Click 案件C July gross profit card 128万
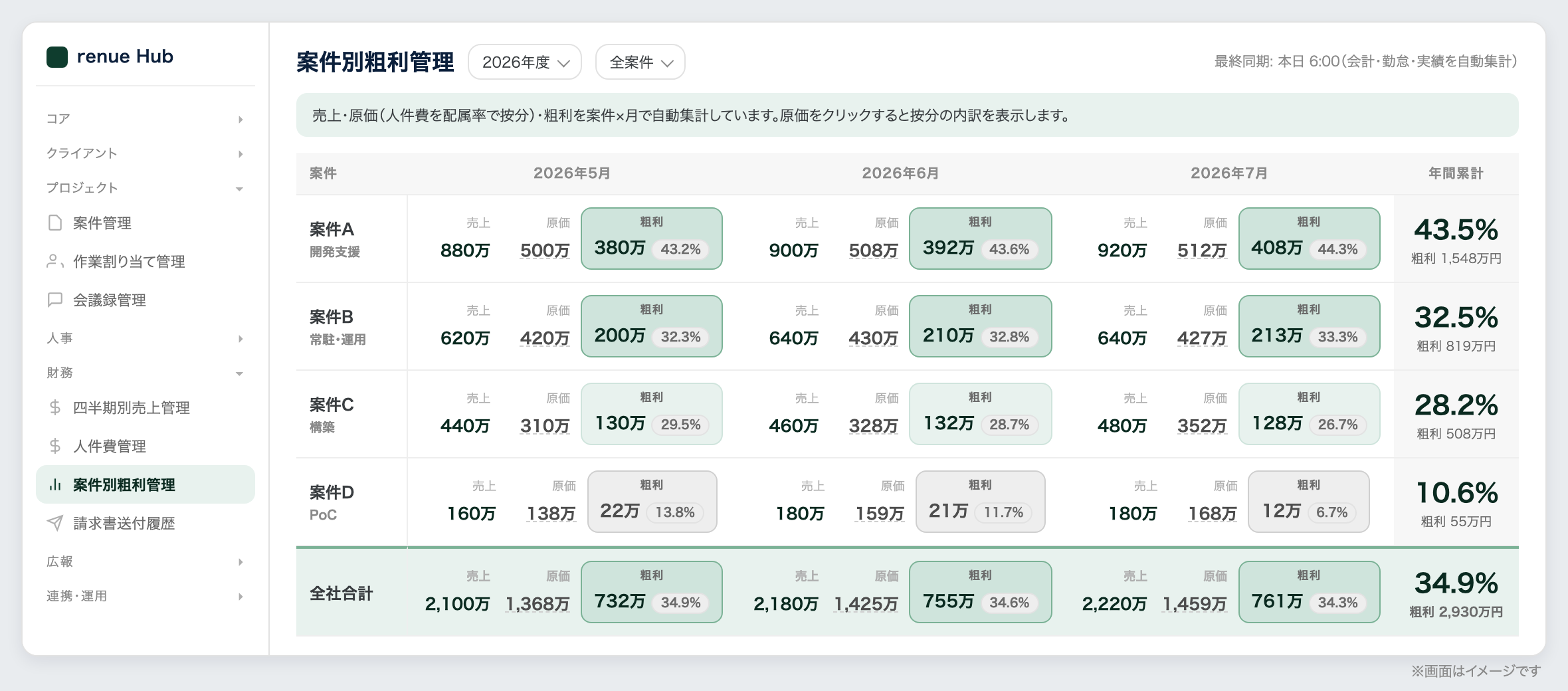 pos(1310,414)
